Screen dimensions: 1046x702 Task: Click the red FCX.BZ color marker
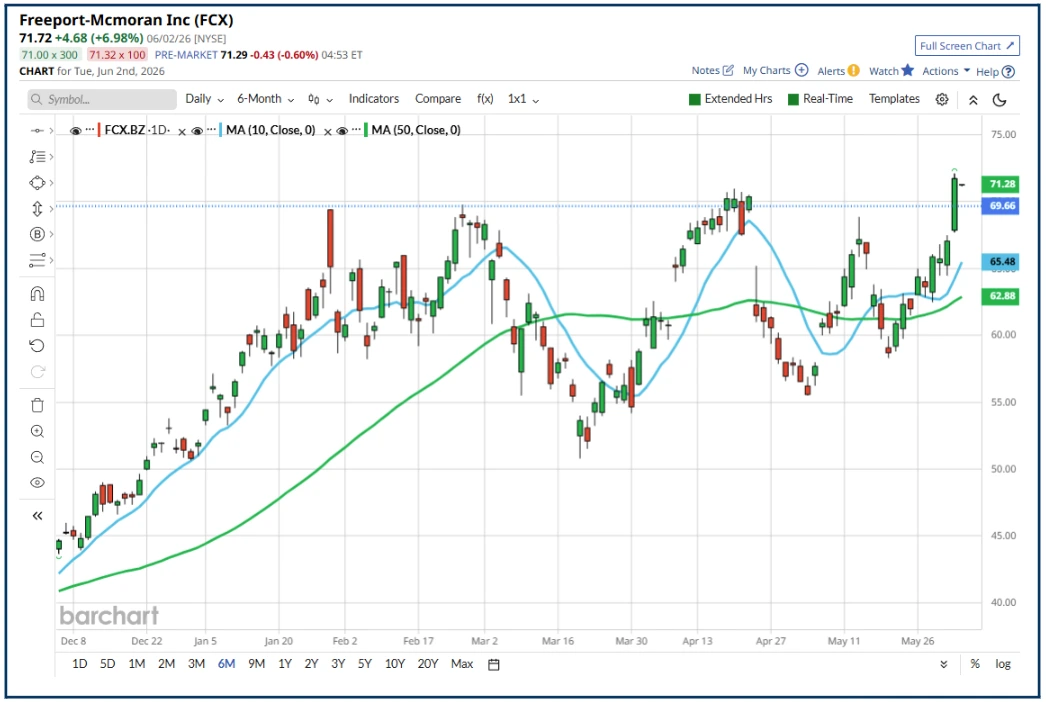(x=99, y=130)
